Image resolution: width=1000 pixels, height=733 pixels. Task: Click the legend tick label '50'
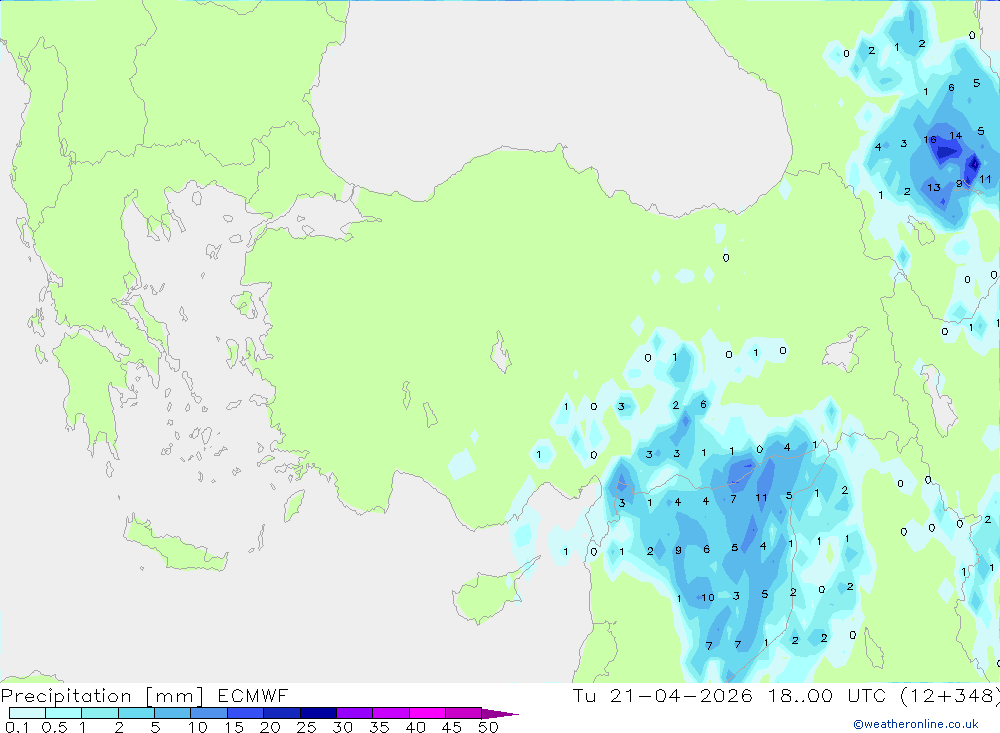(488, 727)
